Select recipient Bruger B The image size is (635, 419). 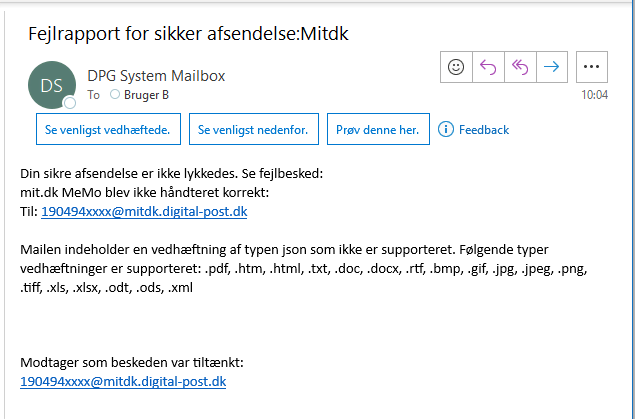145,95
